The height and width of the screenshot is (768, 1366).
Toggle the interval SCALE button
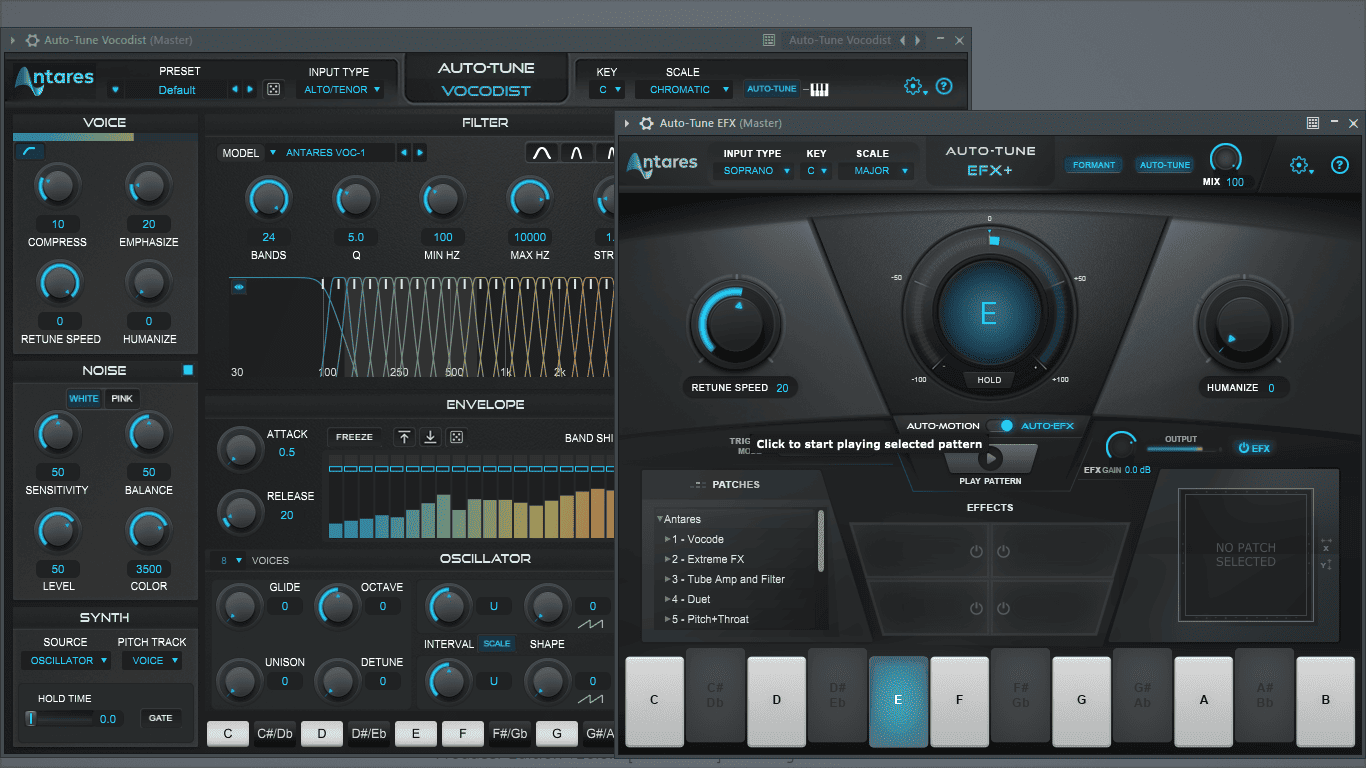point(497,644)
